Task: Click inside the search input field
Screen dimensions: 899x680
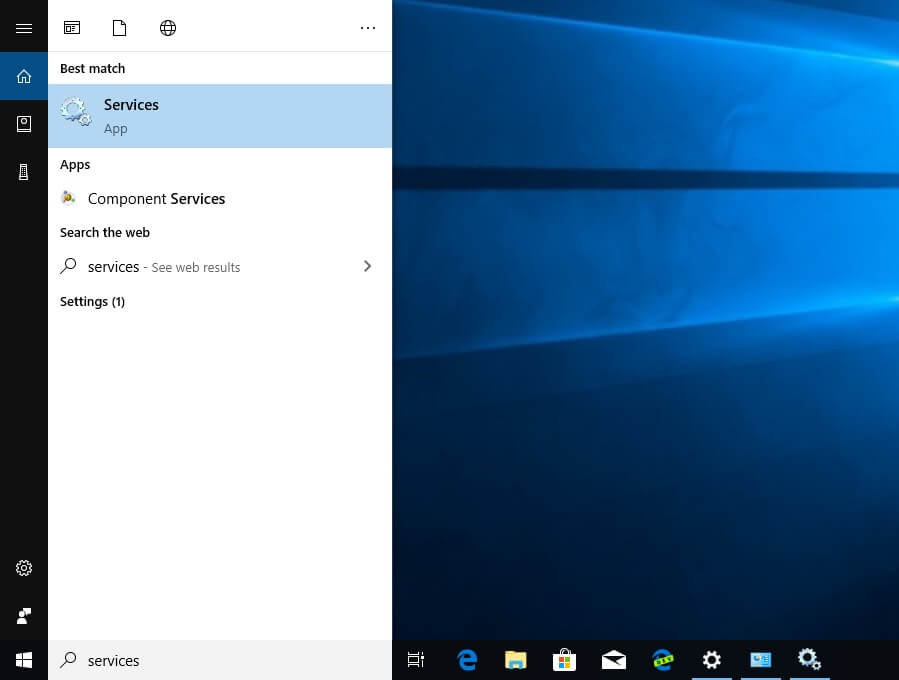Action: pos(200,660)
